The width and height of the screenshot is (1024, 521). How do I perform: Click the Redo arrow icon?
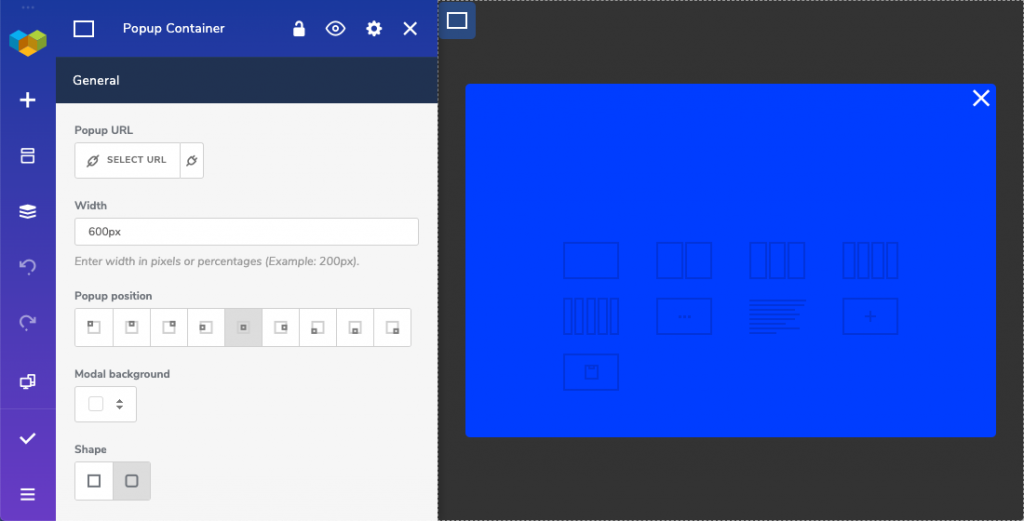27,322
